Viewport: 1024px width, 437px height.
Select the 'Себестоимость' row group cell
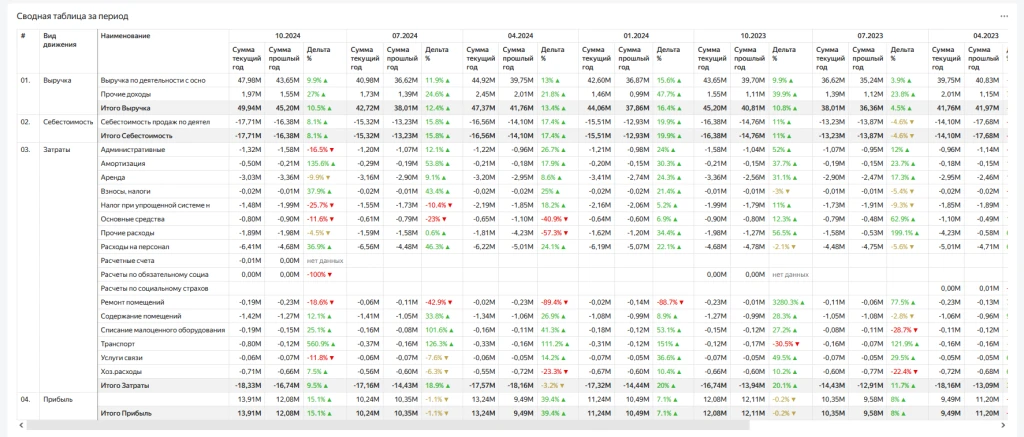[x=68, y=121]
